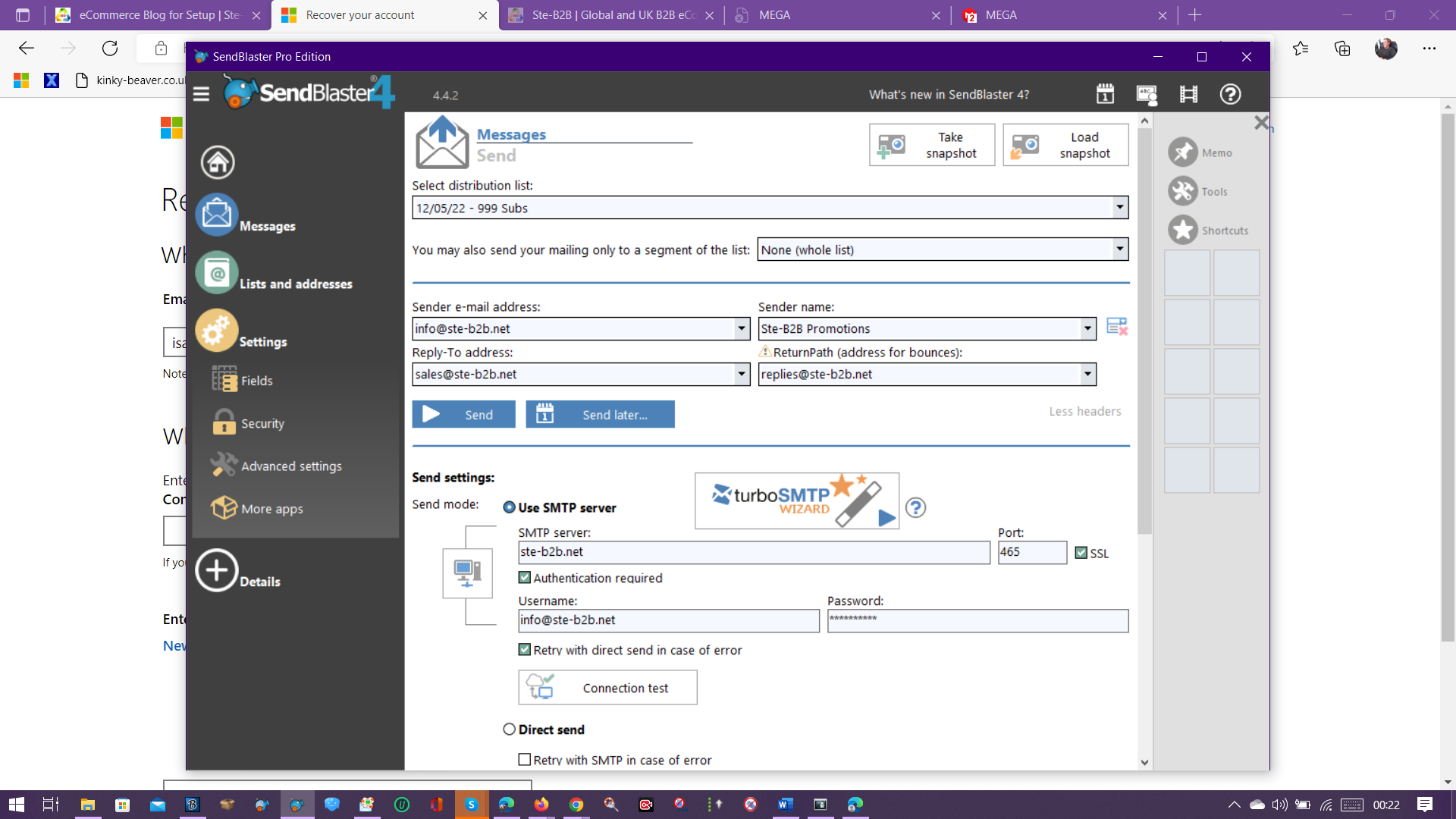Expand the distribution list dropdown
This screenshot has height=819, width=1456.
pos(1119,207)
